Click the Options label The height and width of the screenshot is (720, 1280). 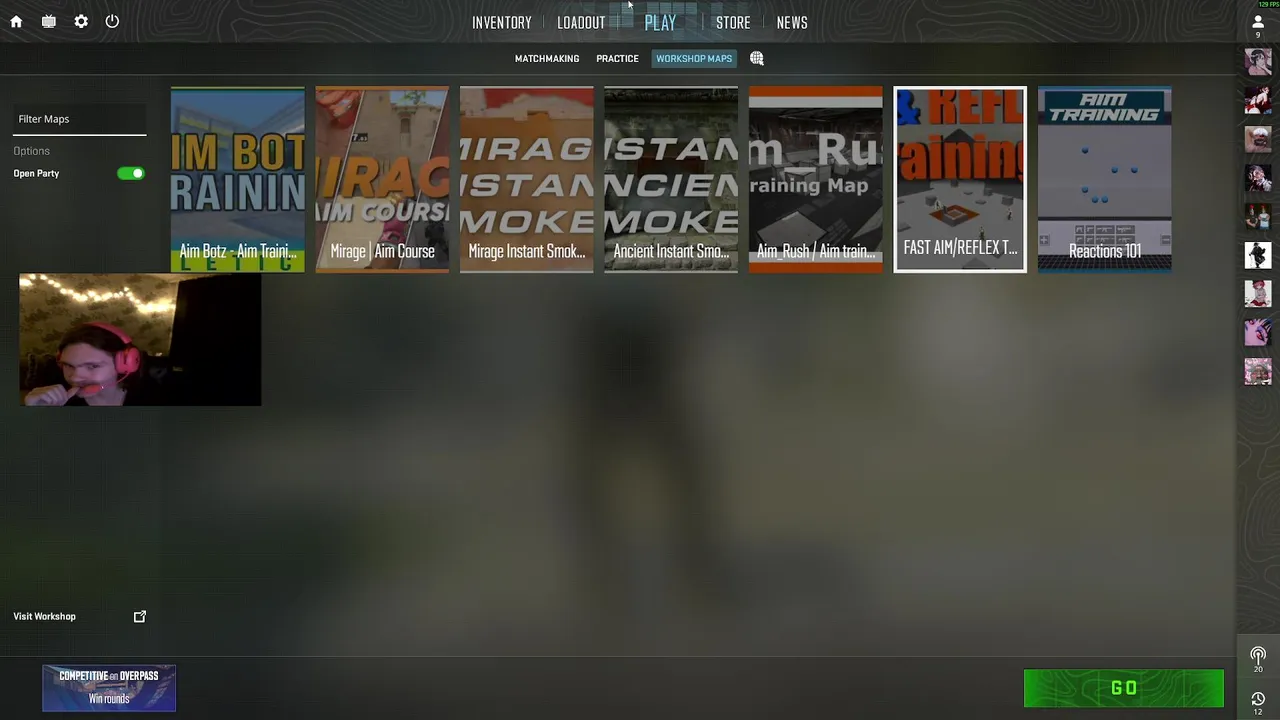click(x=31, y=151)
